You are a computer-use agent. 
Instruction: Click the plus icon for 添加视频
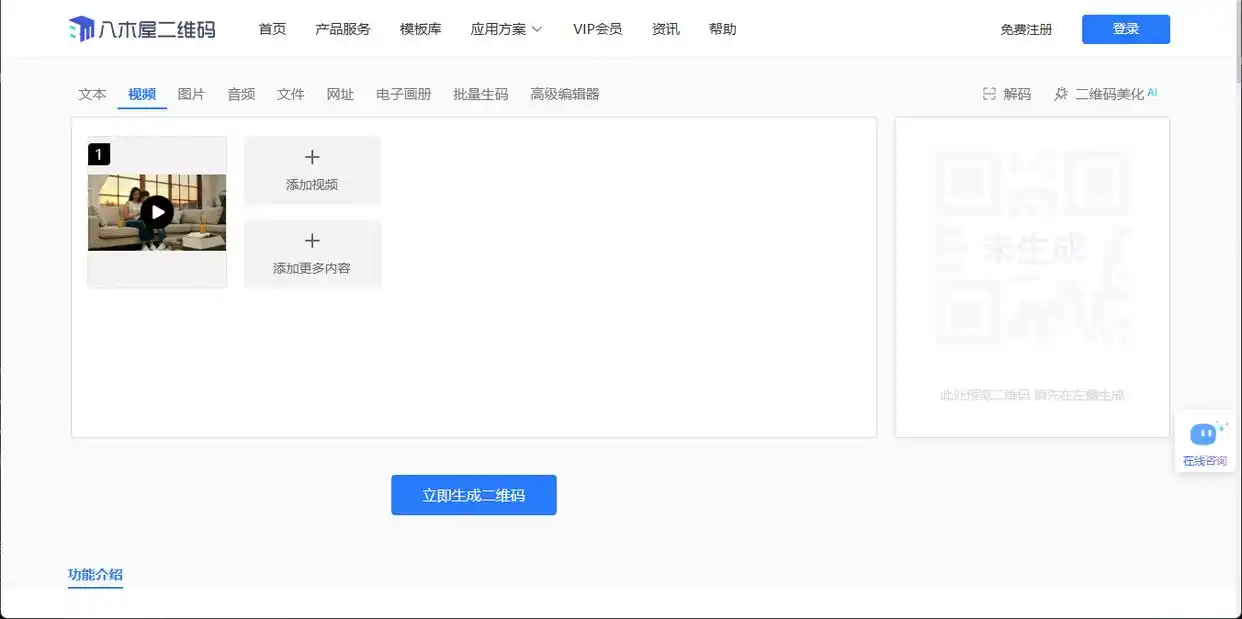[312, 157]
